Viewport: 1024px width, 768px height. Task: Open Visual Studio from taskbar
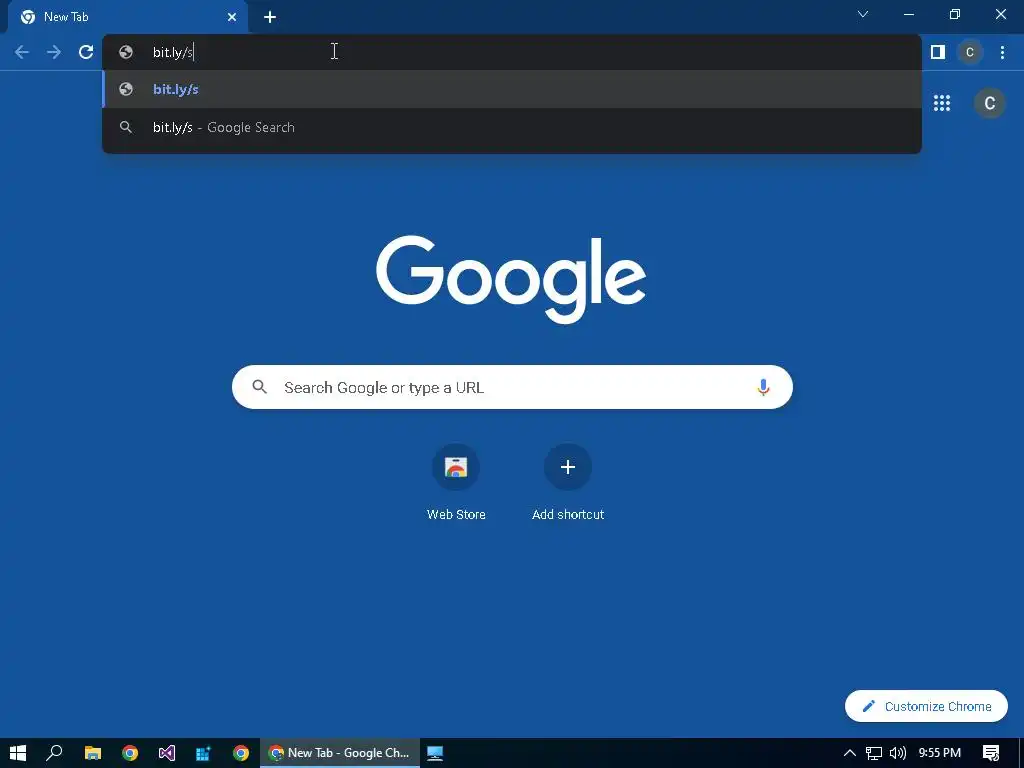pos(167,753)
